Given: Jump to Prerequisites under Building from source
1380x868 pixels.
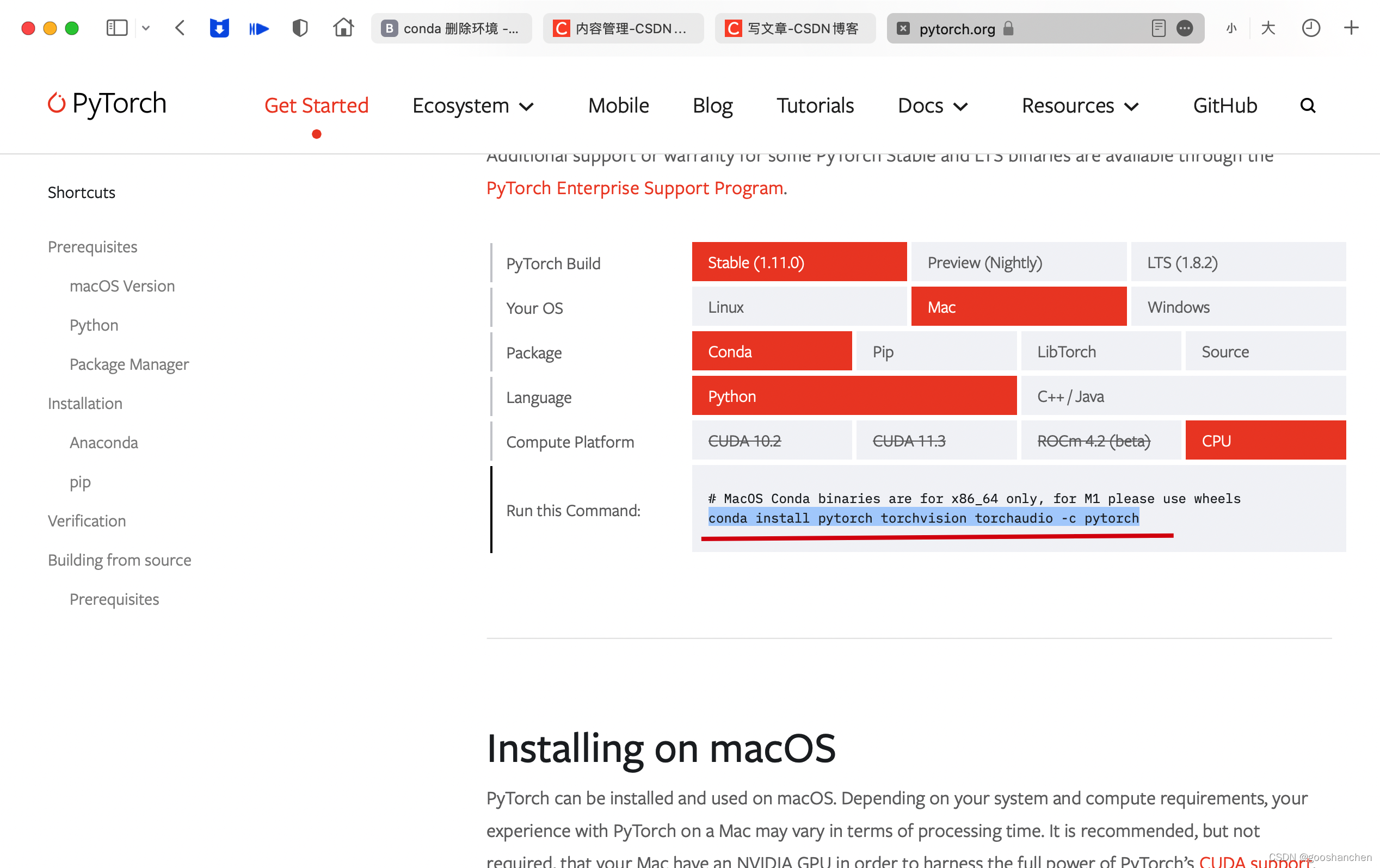Looking at the screenshot, I should click(x=114, y=599).
